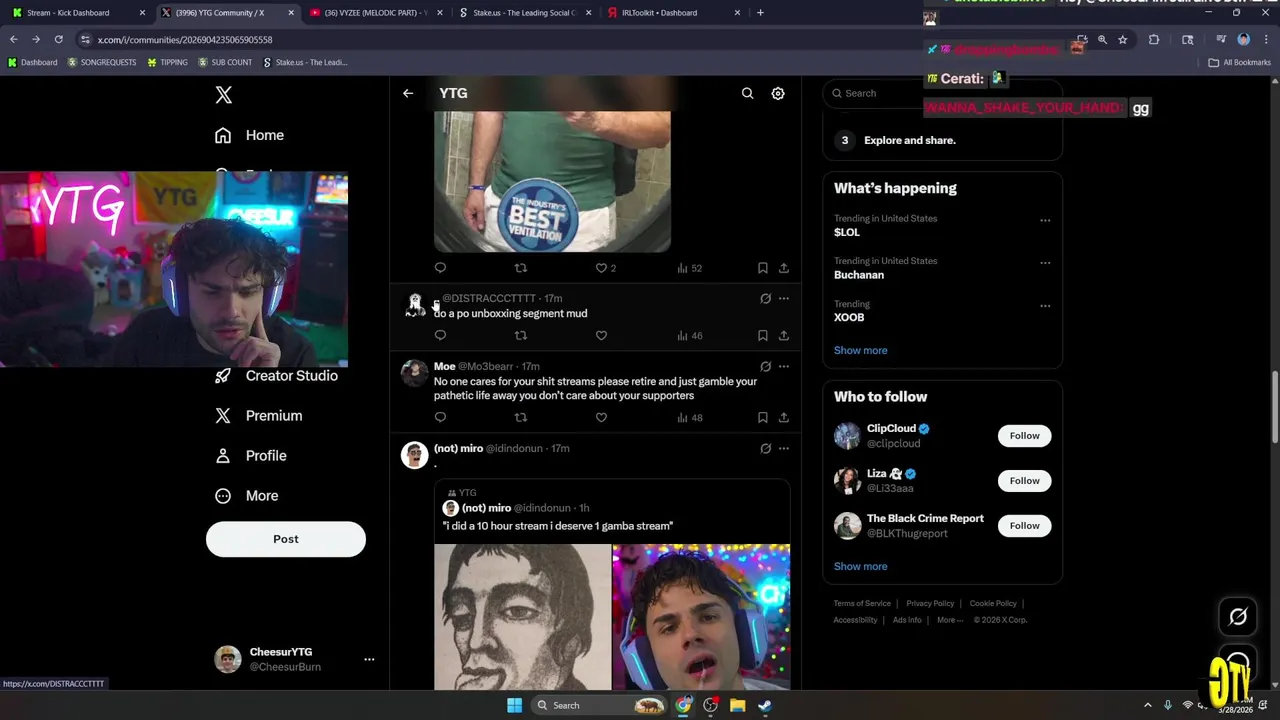Open Windows Start menu

click(x=514, y=705)
